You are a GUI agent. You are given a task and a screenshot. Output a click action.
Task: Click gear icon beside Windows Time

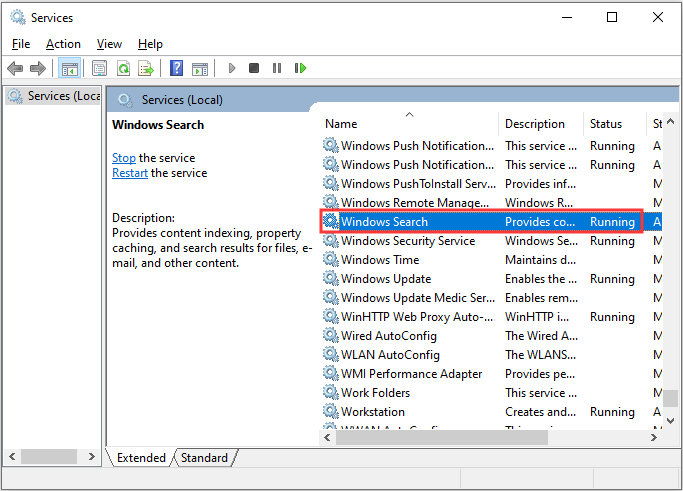point(331,259)
